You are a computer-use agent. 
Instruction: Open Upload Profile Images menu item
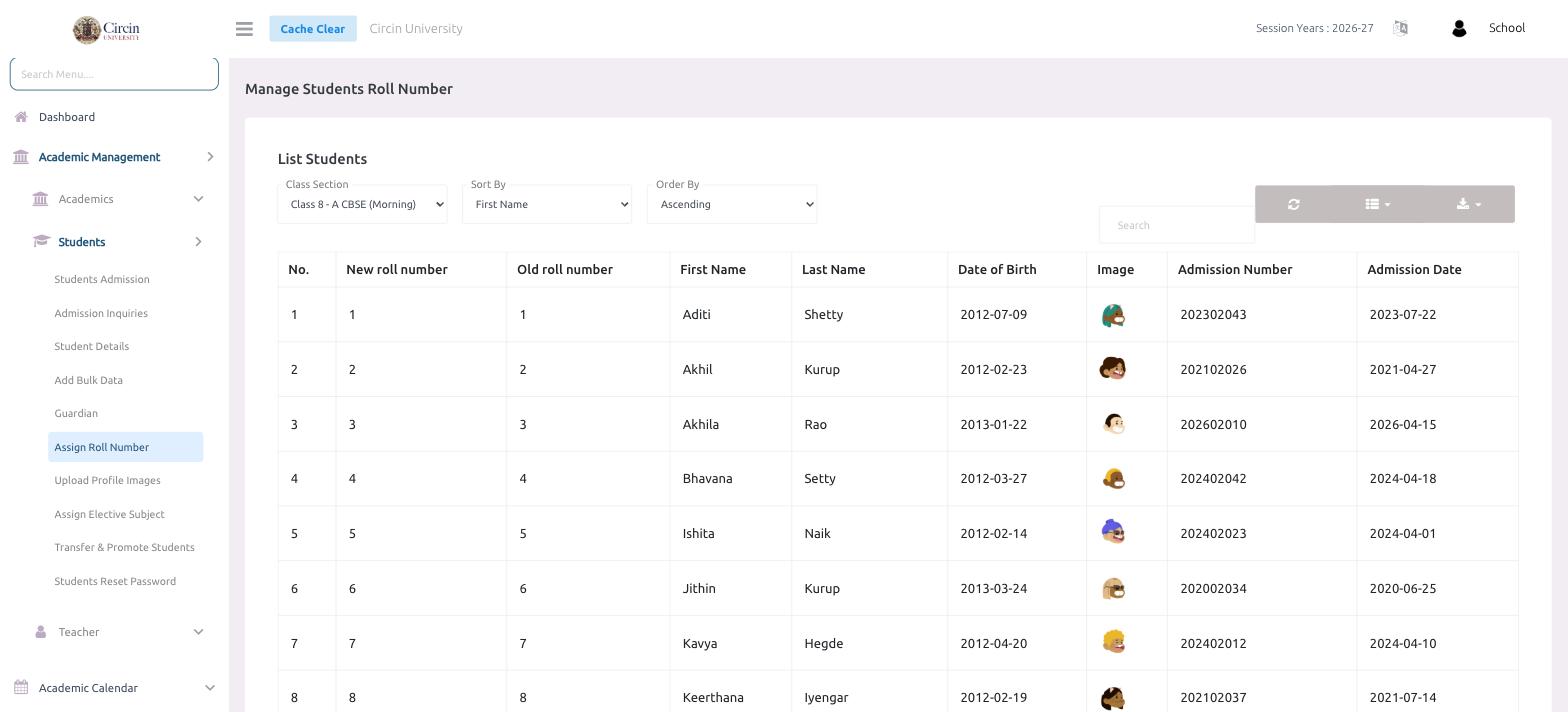point(107,480)
